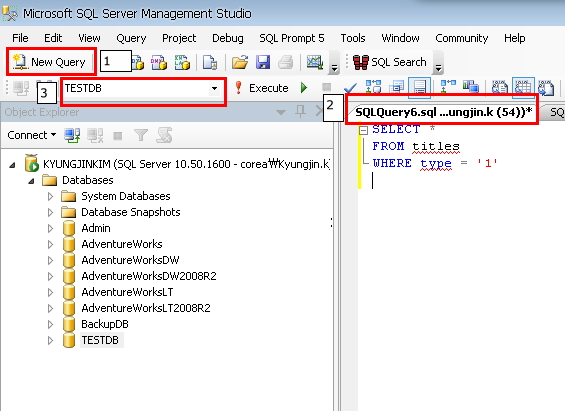
Task: Click the Save floppy disk icon
Action: pos(263,62)
